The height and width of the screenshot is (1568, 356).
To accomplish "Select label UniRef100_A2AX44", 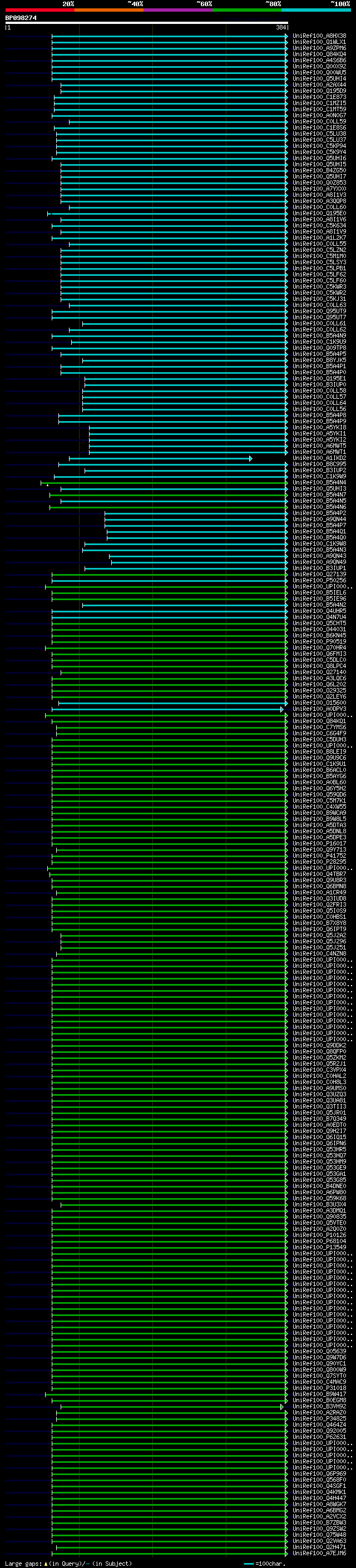I will pos(319,85).
